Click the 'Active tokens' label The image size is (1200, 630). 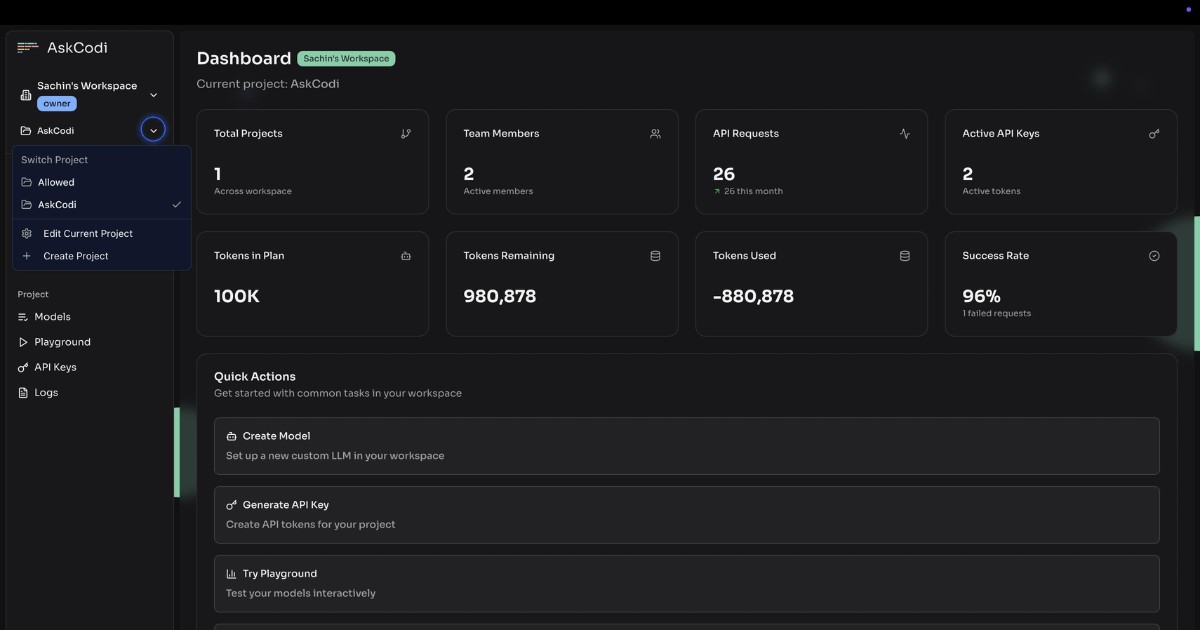[992, 191]
